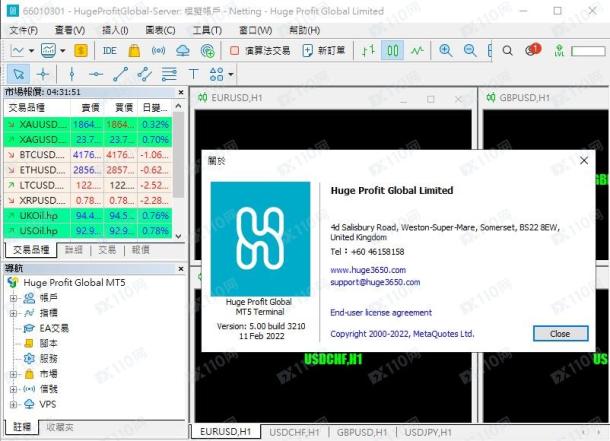The image size is (610, 441).
Task: Select the UKOil.hp symbol row
Action: 88,215
